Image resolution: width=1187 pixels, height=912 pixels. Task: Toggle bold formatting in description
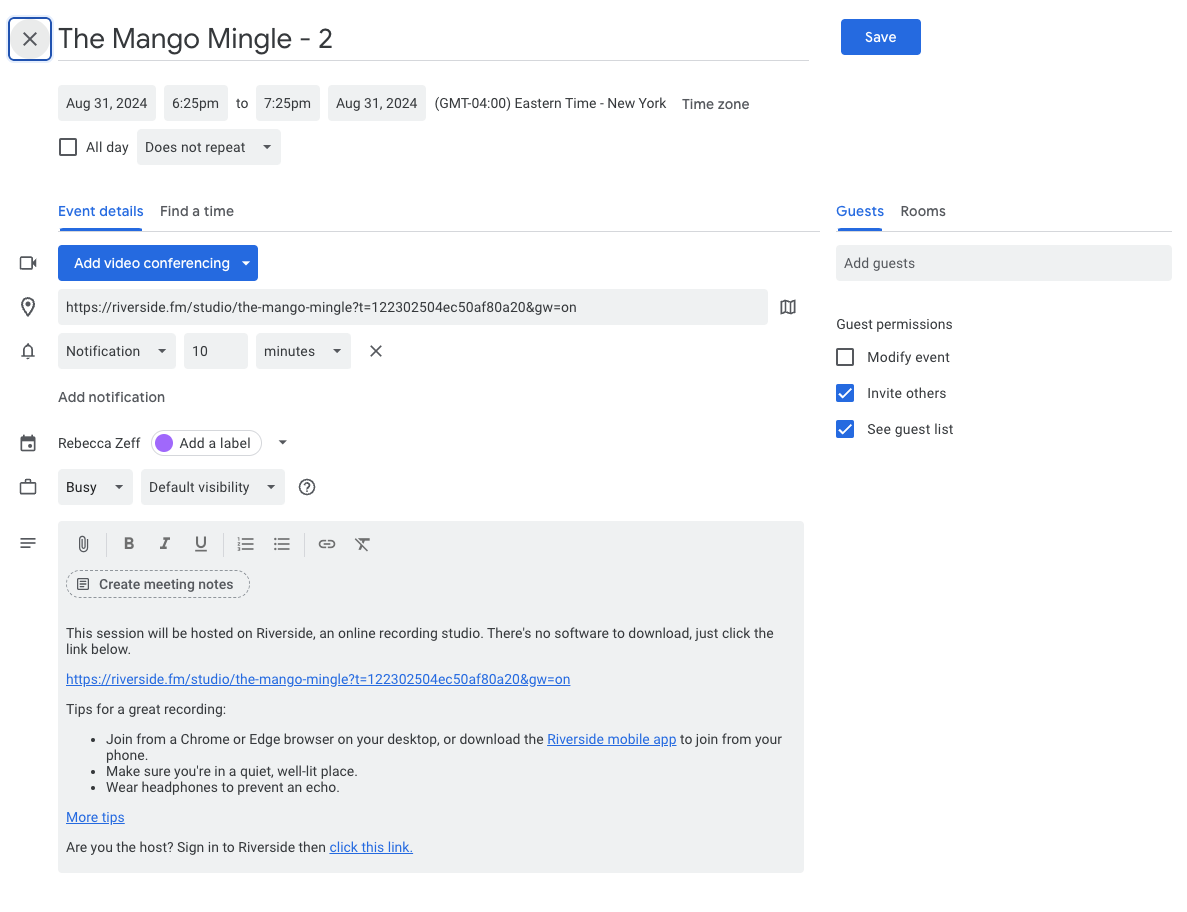click(129, 544)
